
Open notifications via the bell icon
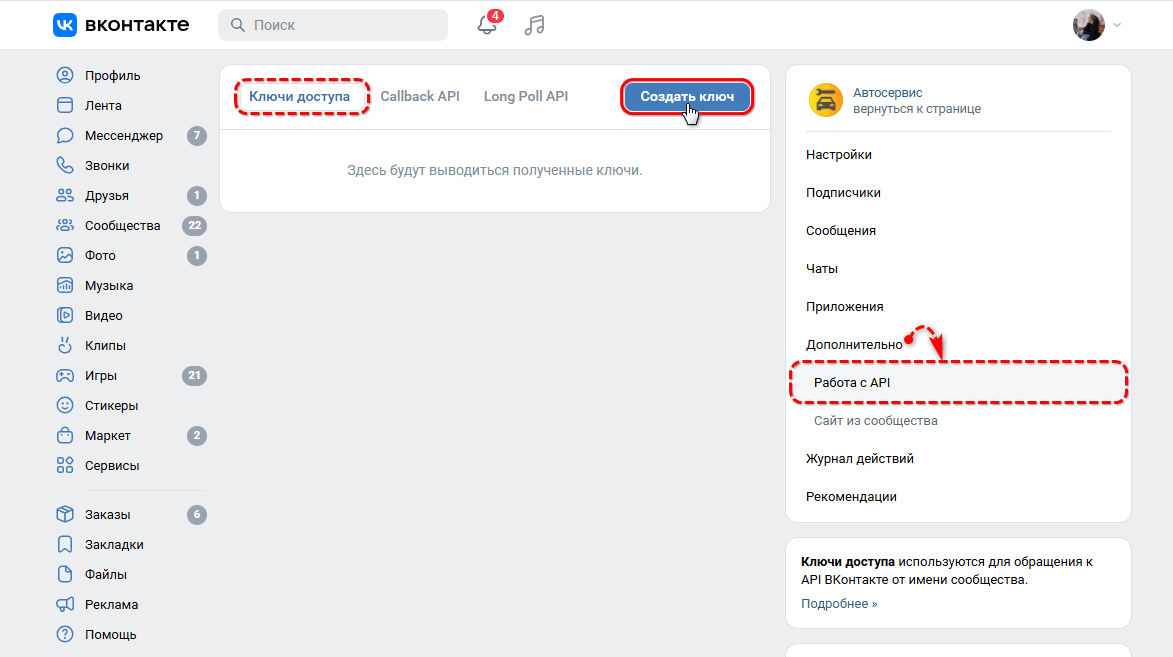tap(487, 25)
